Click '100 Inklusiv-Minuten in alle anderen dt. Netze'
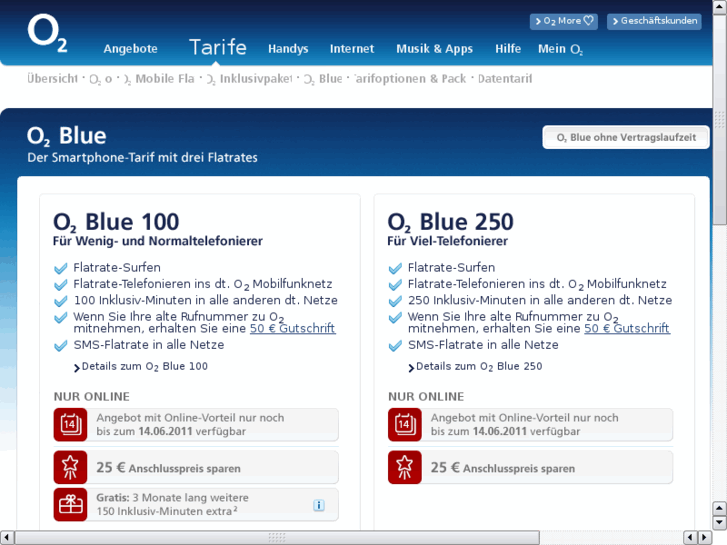Viewport: 727px width, 545px height. 205,300
